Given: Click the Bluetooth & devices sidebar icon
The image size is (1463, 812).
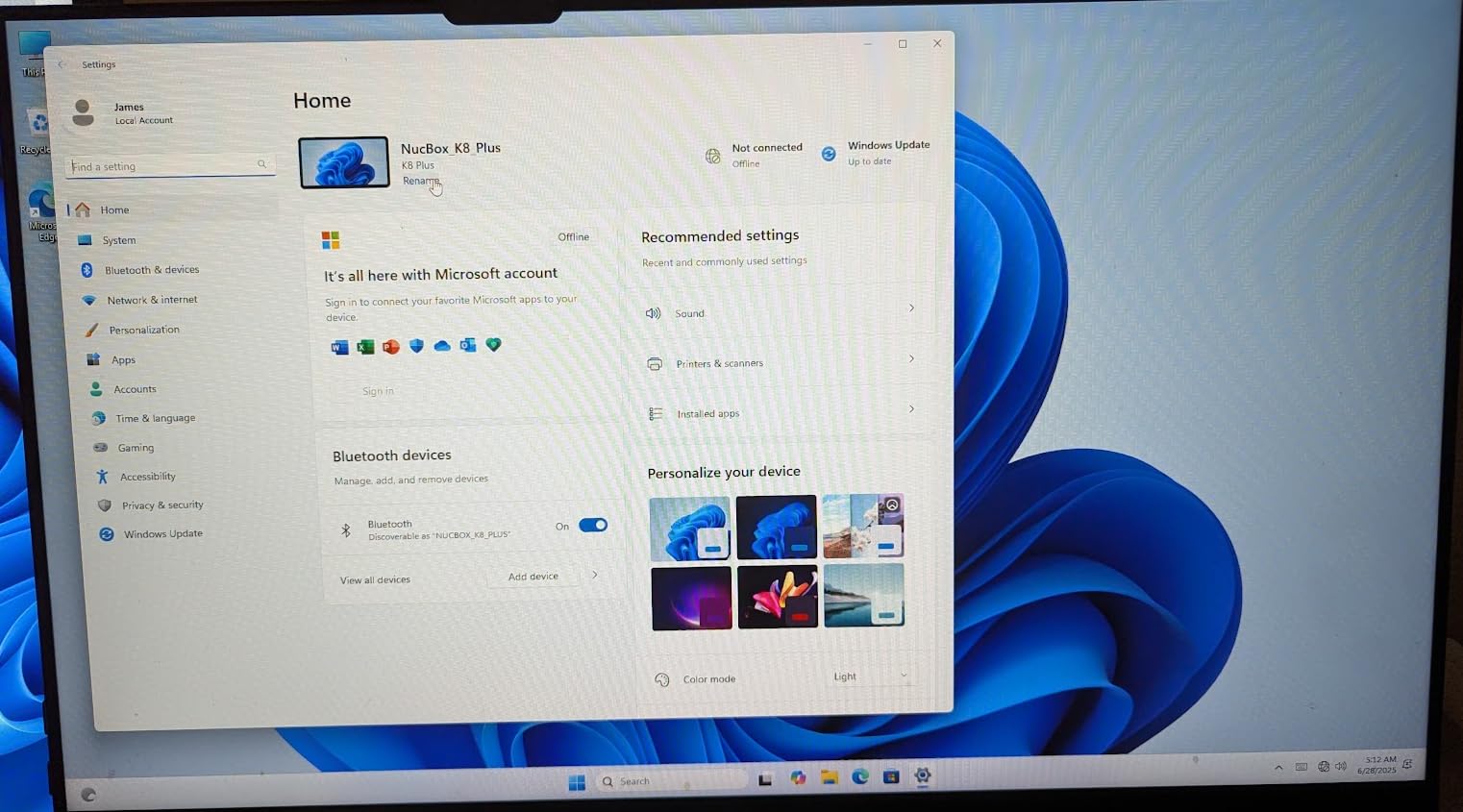Looking at the screenshot, I should pyautogui.click(x=87, y=270).
